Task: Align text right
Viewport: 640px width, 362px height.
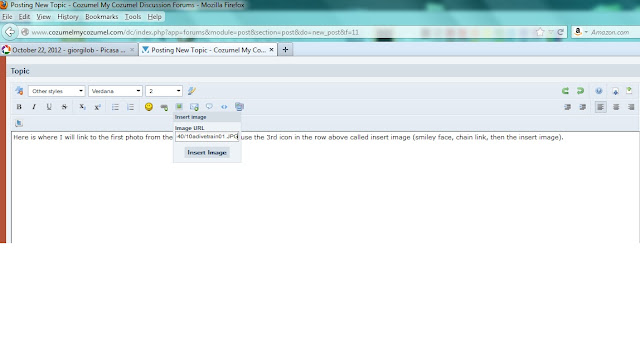Action: click(631, 107)
